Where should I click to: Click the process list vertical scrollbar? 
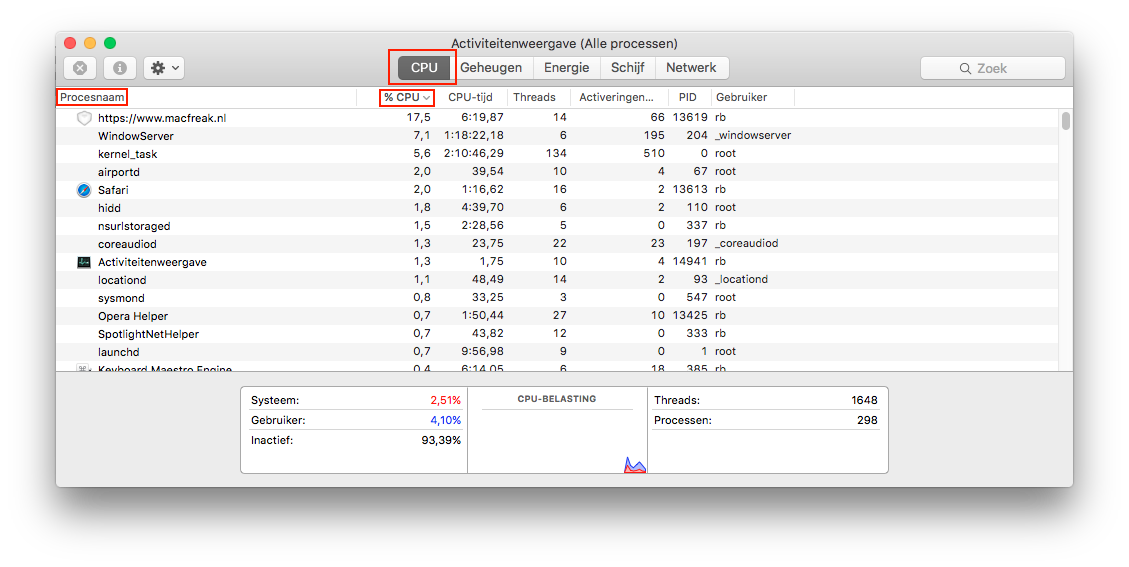1066,121
